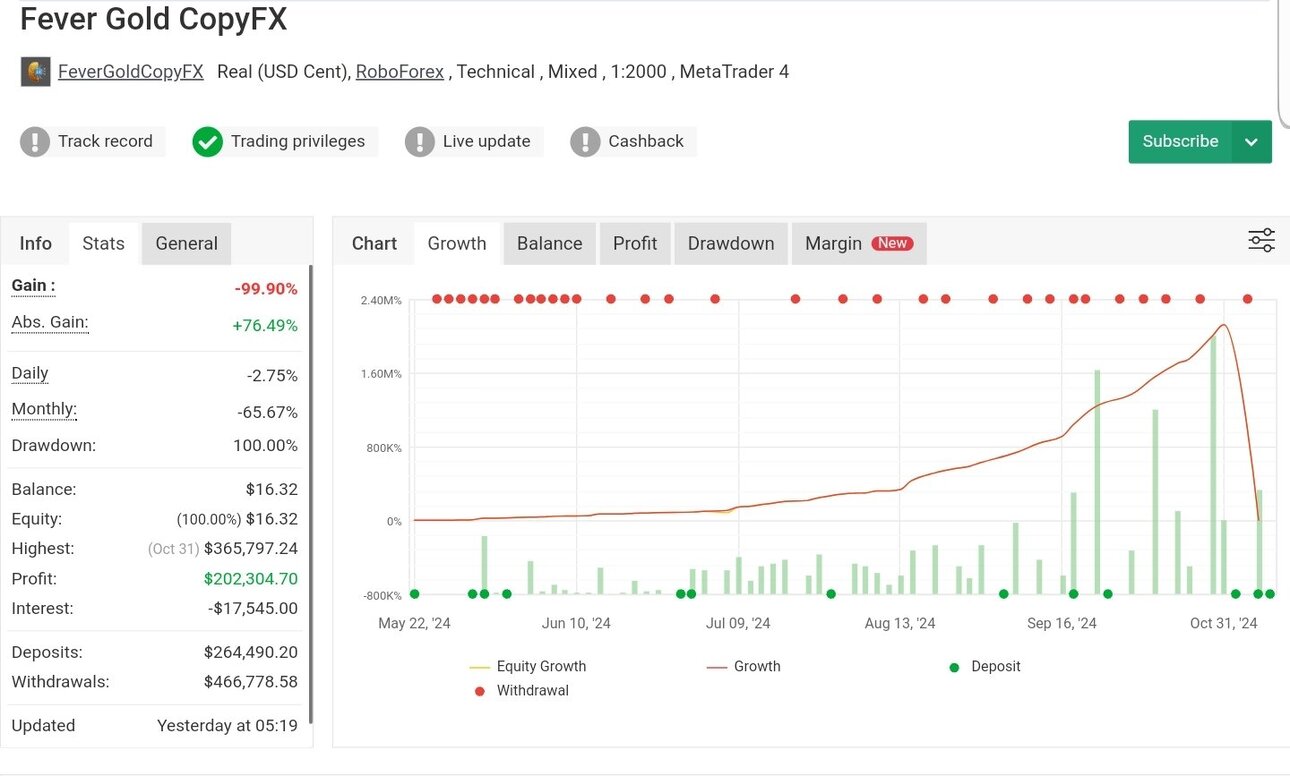The width and height of the screenshot is (1290, 776).
Task: Toggle the Equity Growth legend item
Action: [528, 666]
